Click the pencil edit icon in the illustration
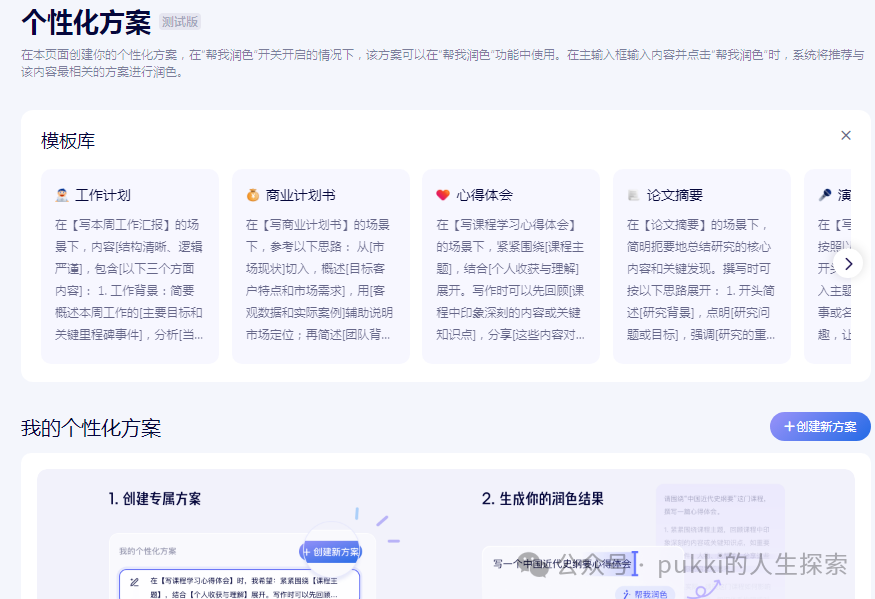The height and width of the screenshot is (599, 875). coord(134,582)
